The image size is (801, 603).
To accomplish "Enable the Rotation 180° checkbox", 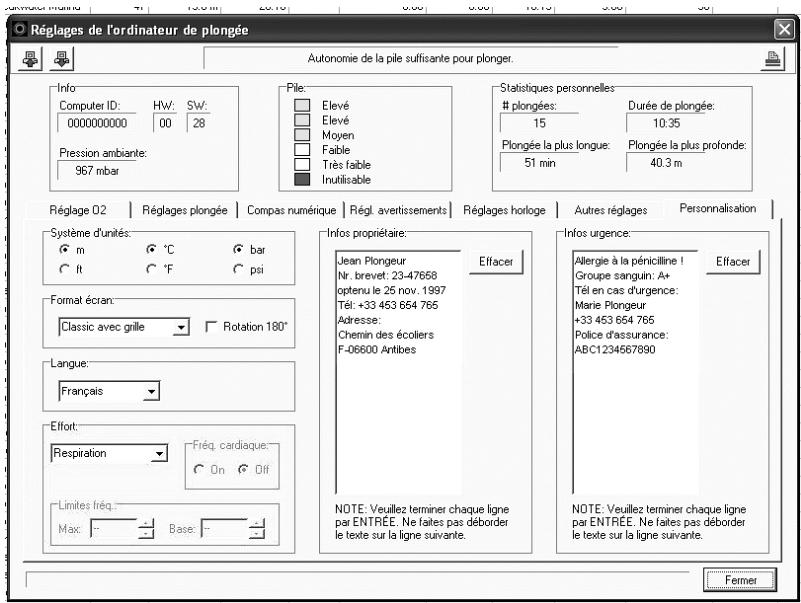I will click(x=211, y=327).
